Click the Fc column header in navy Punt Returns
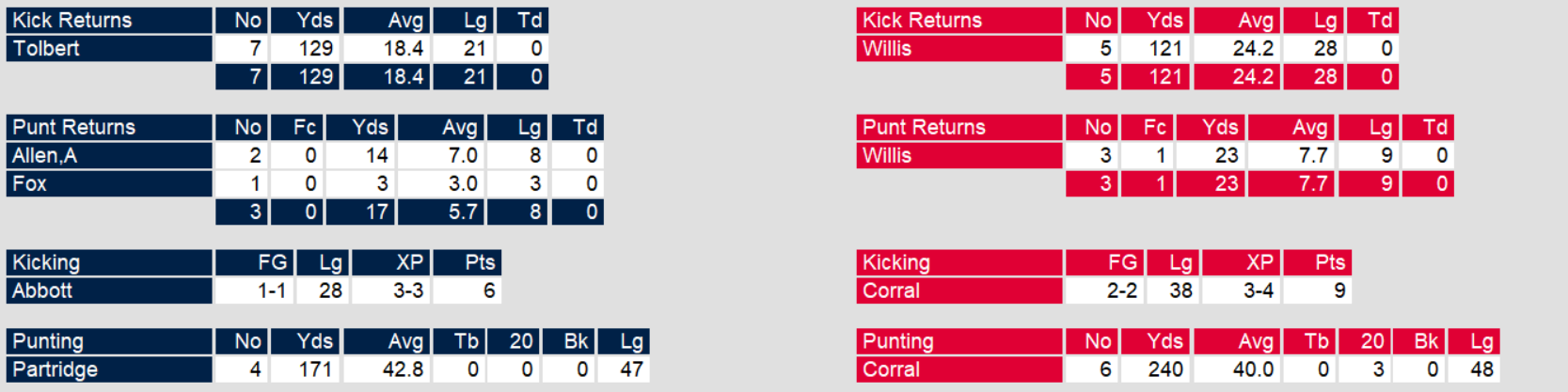 [305, 128]
